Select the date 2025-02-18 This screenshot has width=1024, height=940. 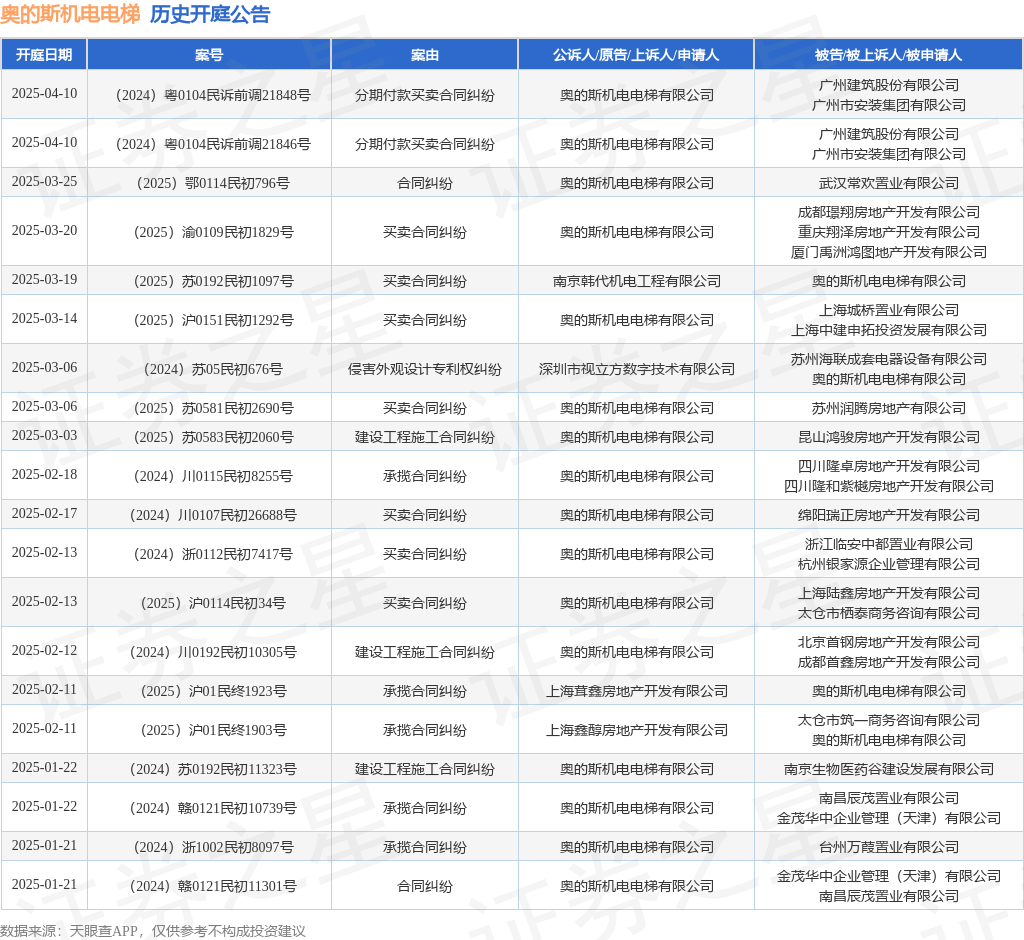pyautogui.click(x=44, y=475)
